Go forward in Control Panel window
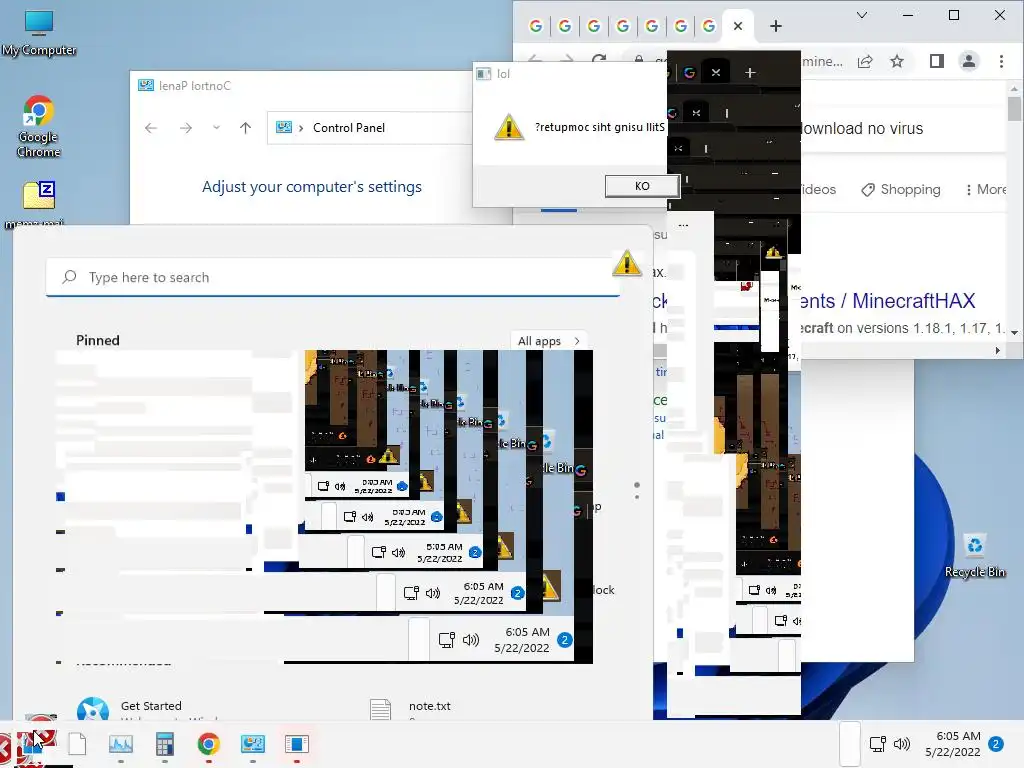1024x768 pixels. (x=185, y=128)
